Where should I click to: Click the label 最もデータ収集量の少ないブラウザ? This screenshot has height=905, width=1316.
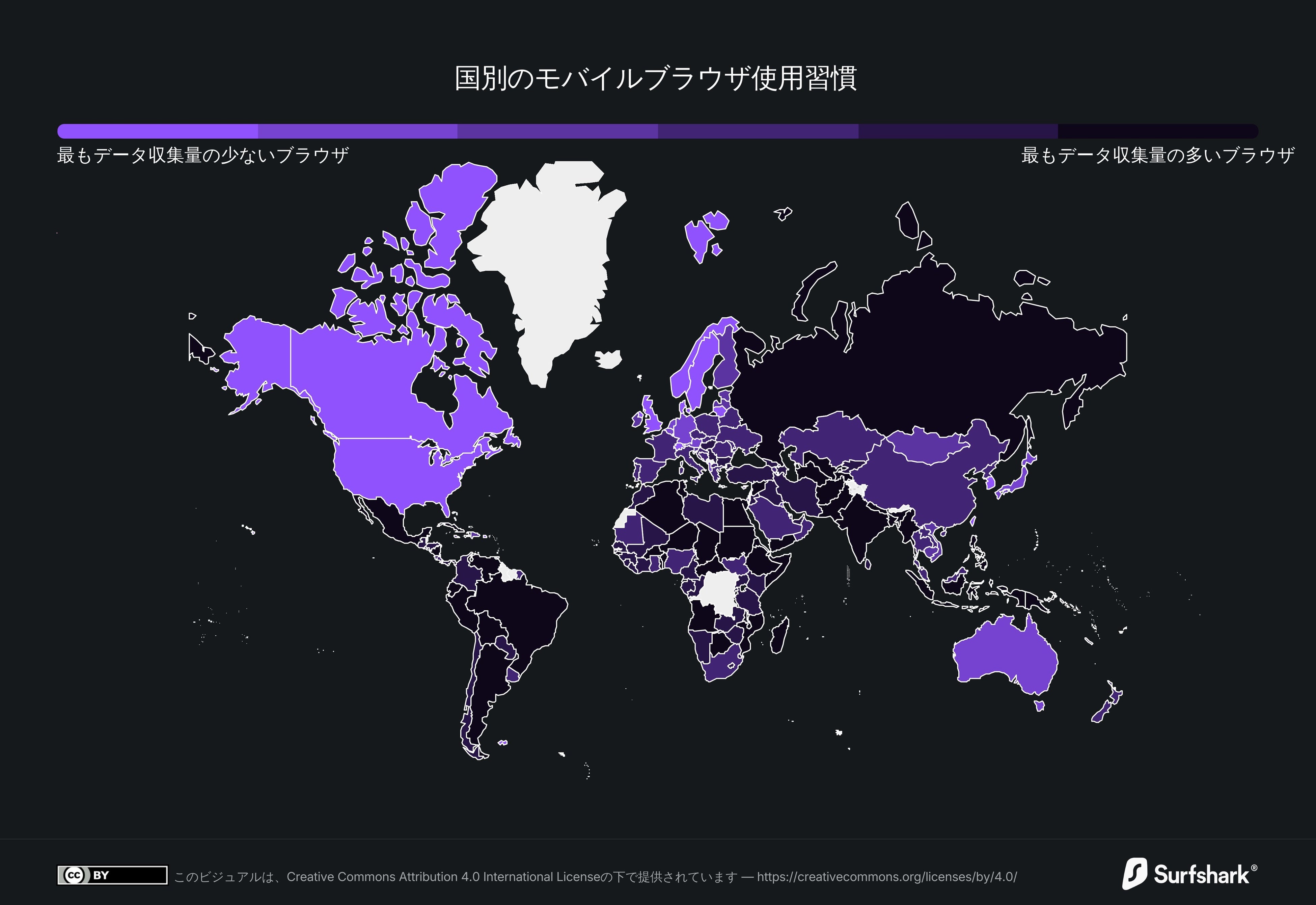point(203,155)
